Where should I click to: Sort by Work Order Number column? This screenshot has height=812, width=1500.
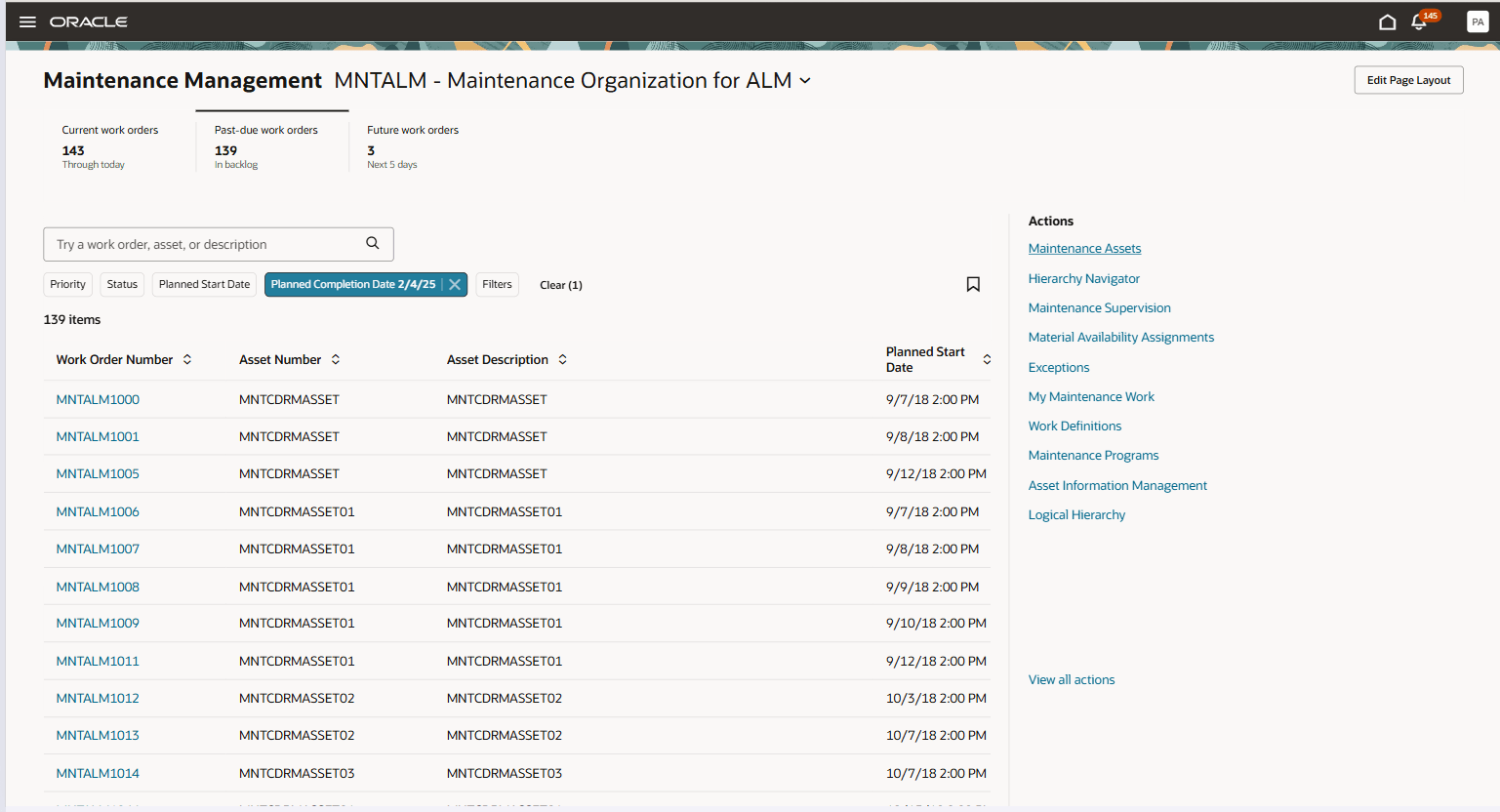tap(189, 358)
